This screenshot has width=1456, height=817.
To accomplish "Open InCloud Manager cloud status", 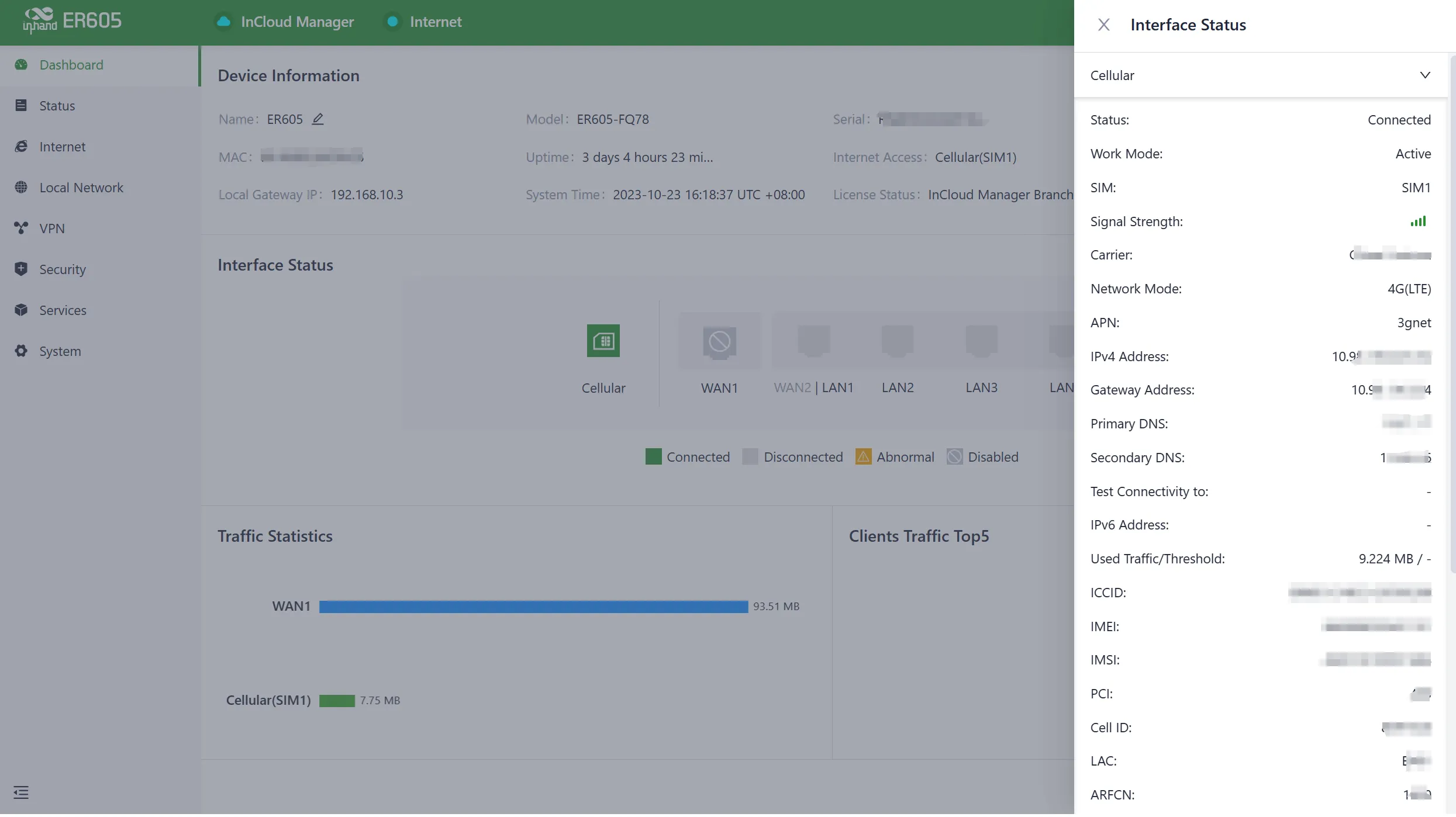I will pos(285,22).
